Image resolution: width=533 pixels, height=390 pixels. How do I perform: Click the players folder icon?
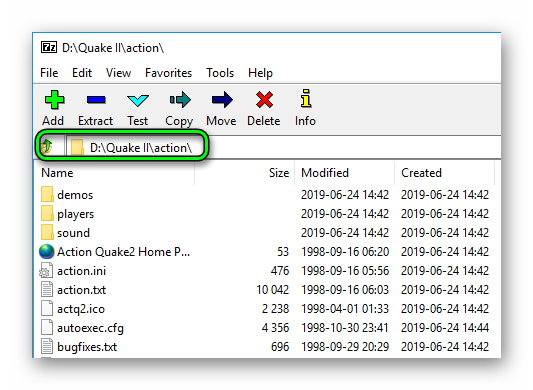pos(47,214)
